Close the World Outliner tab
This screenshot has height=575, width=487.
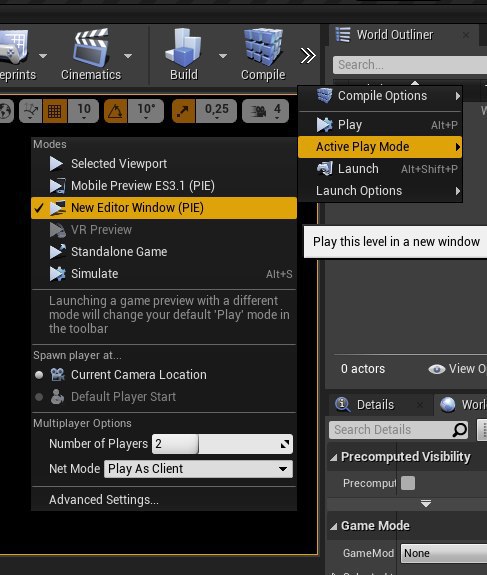[466, 35]
